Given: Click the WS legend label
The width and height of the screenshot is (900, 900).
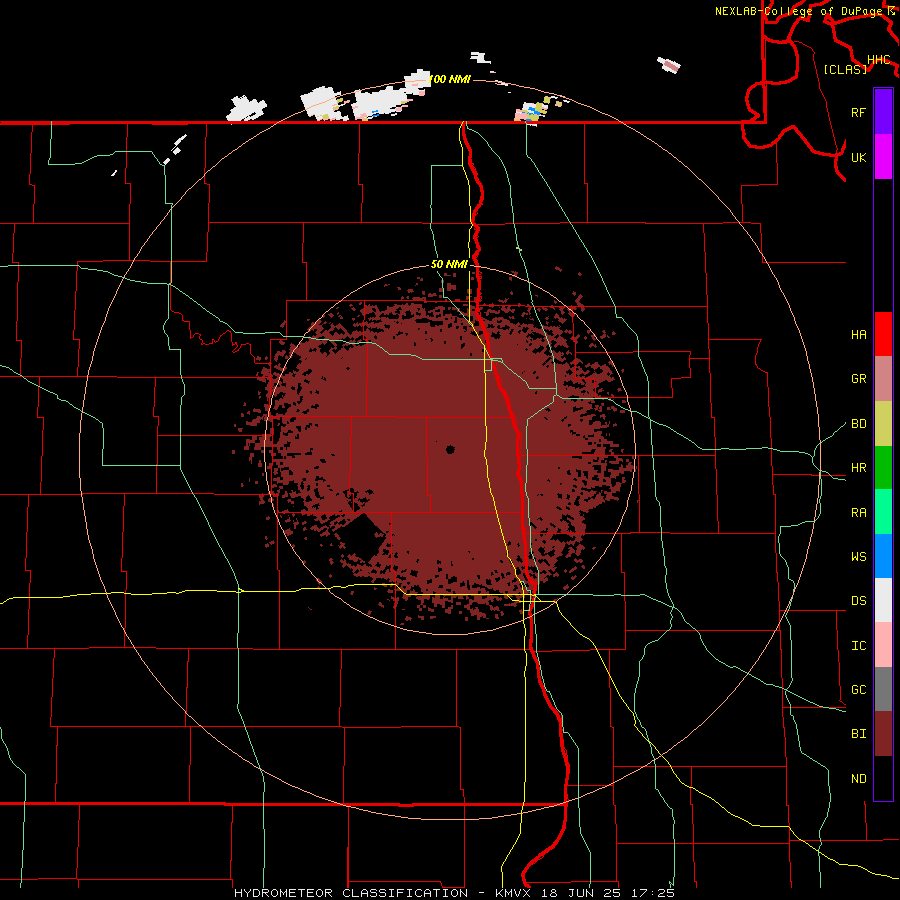Looking at the screenshot, I should (x=858, y=556).
